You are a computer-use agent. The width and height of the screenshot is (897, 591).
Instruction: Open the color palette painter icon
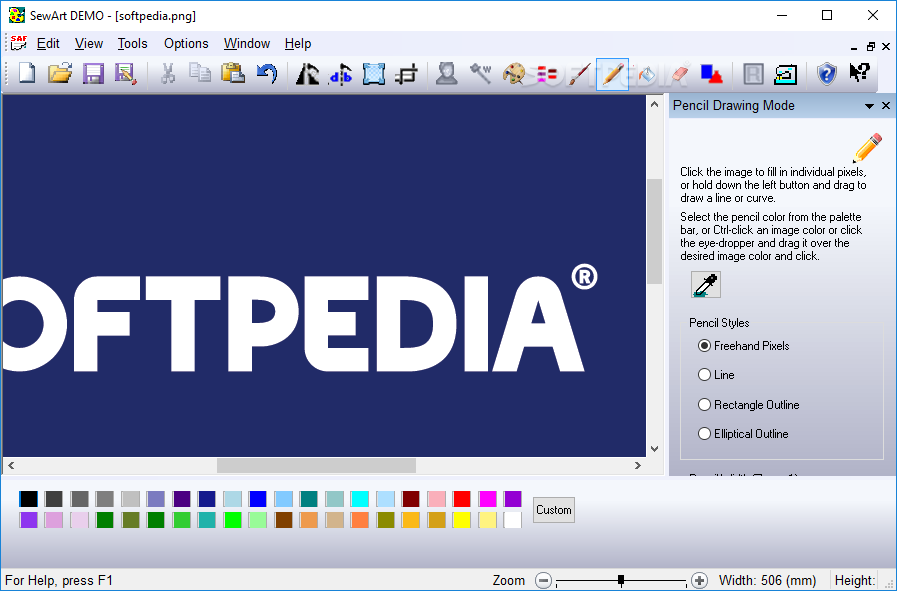[514, 74]
